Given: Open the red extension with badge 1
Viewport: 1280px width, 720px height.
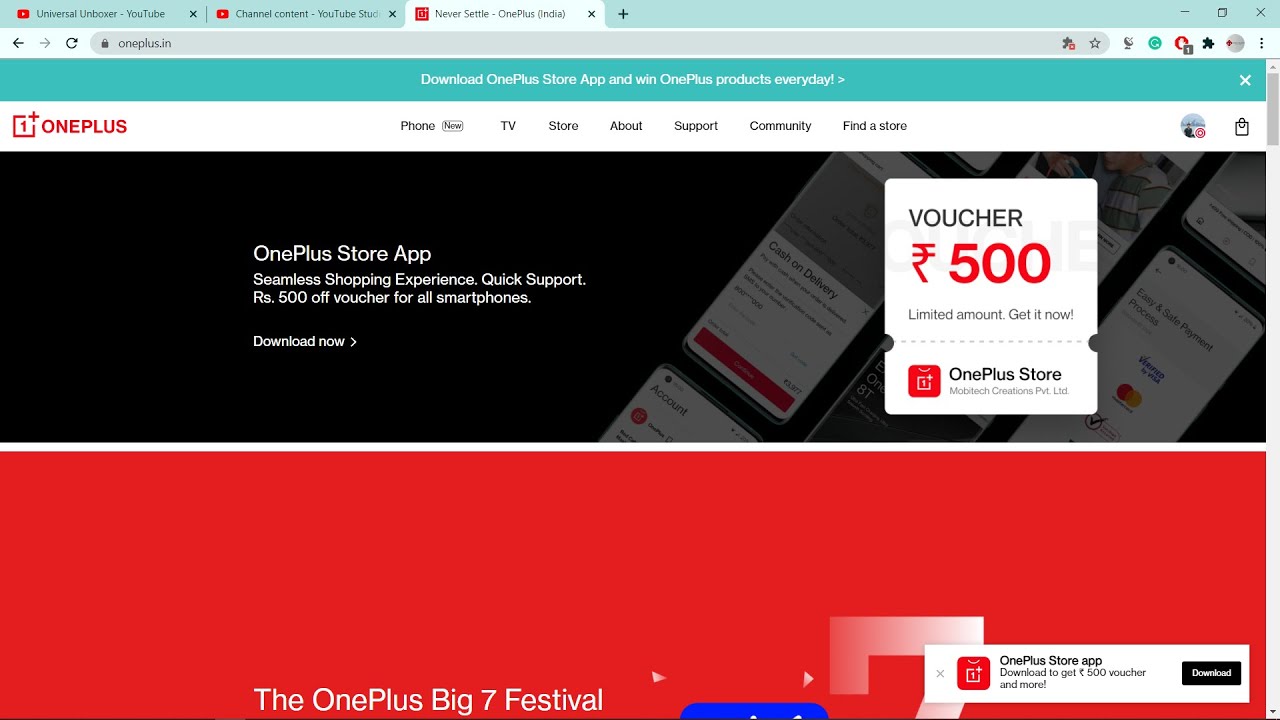Looking at the screenshot, I should click(1182, 44).
